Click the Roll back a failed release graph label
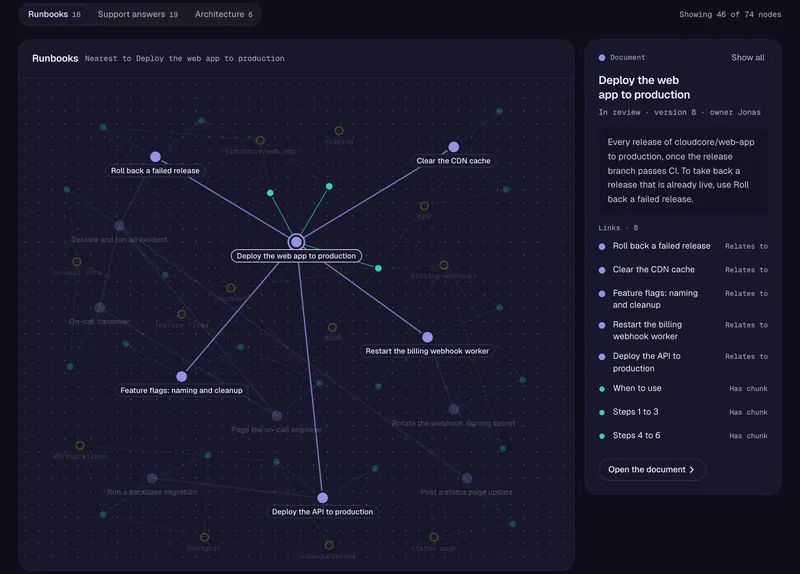Image resolution: width=800 pixels, height=574 pixels. (155, 170)
